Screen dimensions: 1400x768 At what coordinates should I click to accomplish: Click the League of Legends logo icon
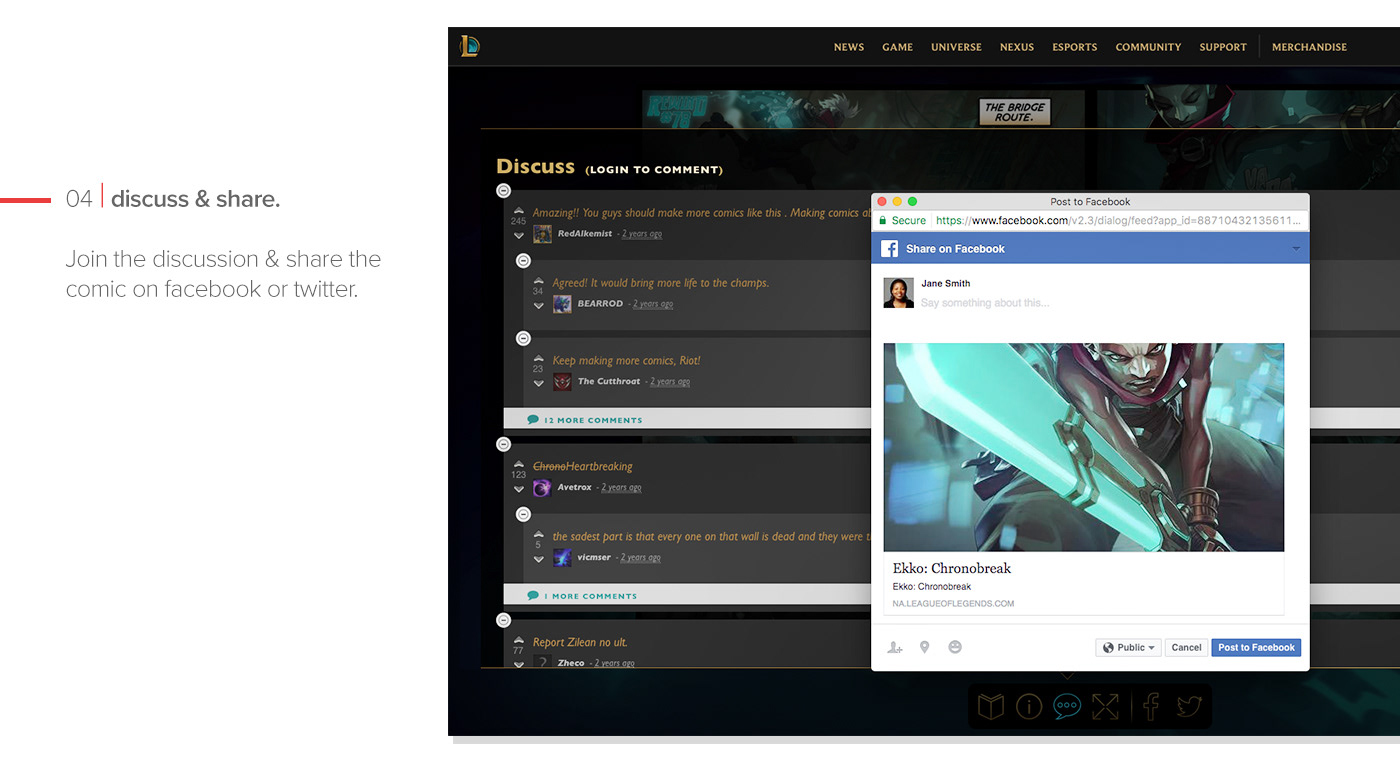tap(469, 46)
